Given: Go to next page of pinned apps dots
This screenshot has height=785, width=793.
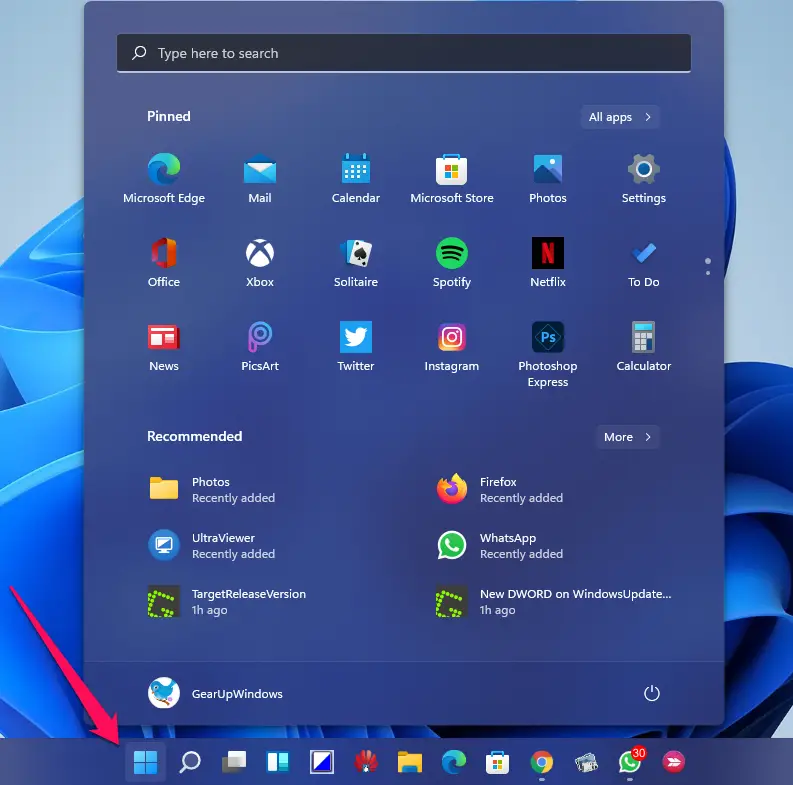Looking at the screenshot, I should (708, 273).
